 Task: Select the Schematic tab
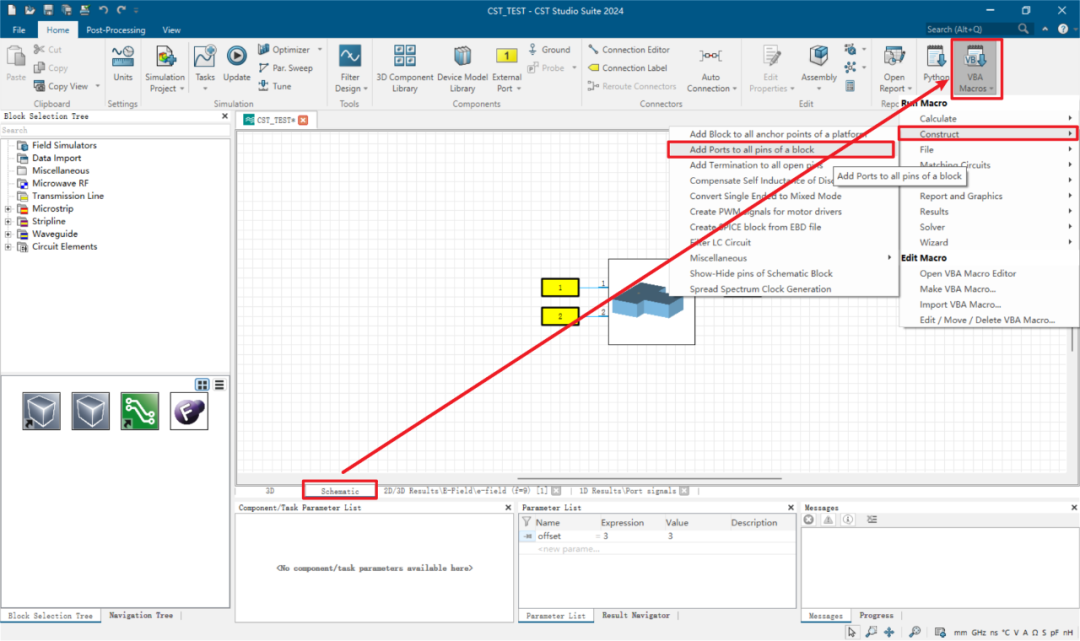point(340,491)
